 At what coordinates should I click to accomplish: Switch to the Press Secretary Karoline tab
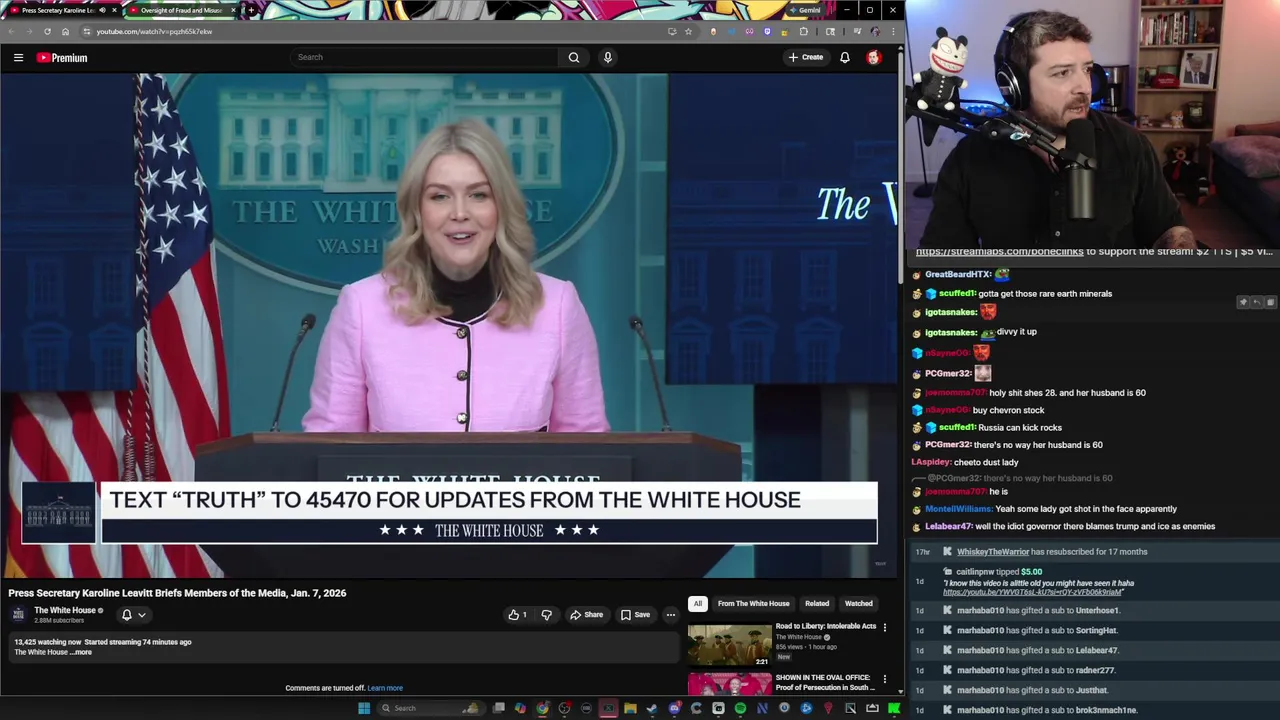(x=62, y=10)
